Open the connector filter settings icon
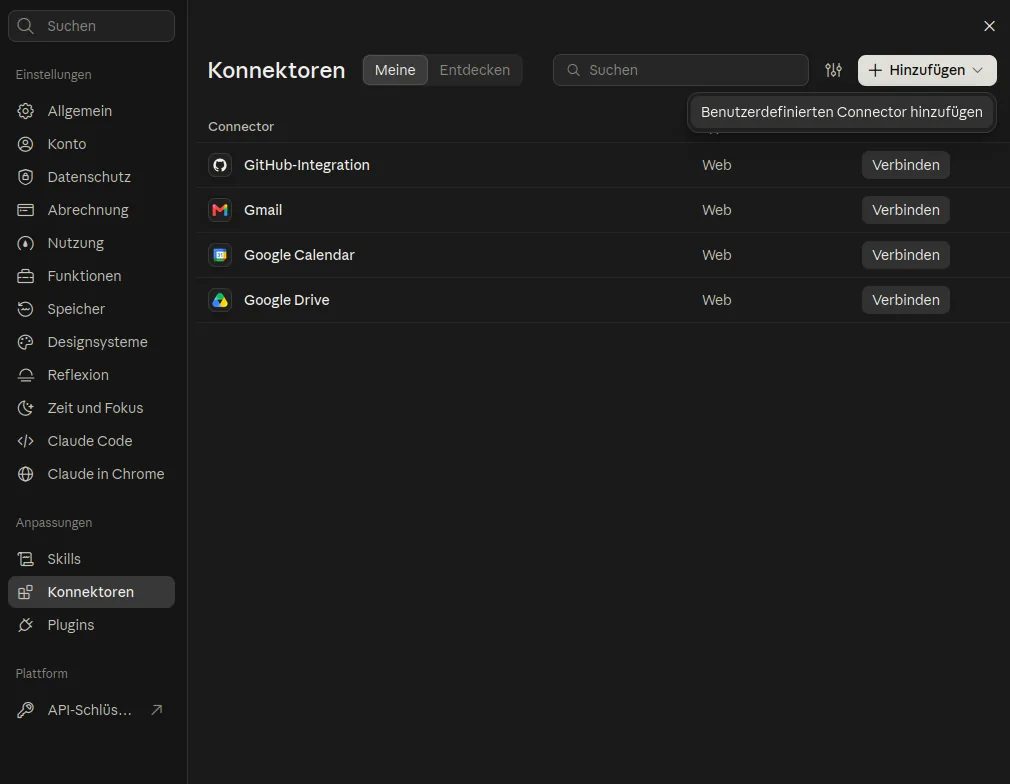 (834, 70)
